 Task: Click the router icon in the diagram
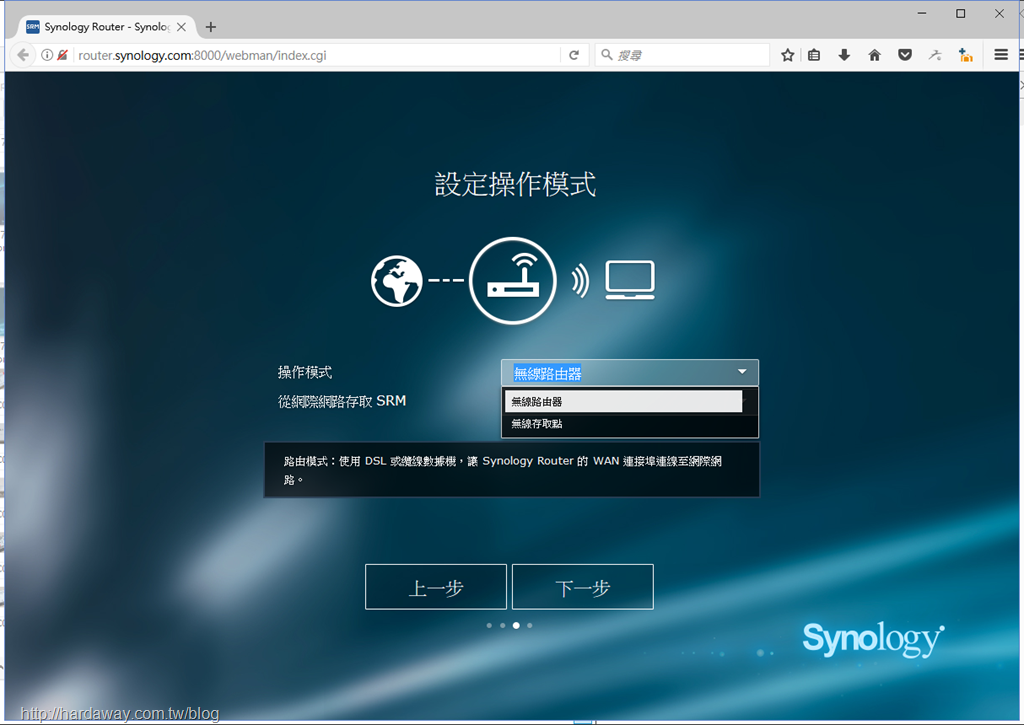click(513, 281)
